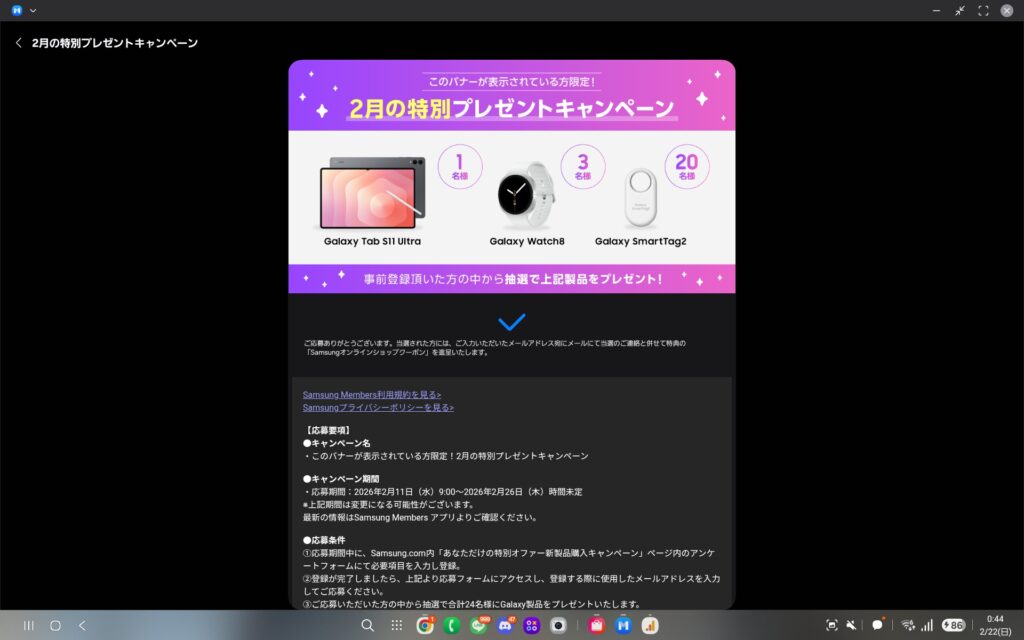The image size is (1024, 640).
Task: Open Wi-Fi status in the system tray
Action: click(x=908, y=625)
